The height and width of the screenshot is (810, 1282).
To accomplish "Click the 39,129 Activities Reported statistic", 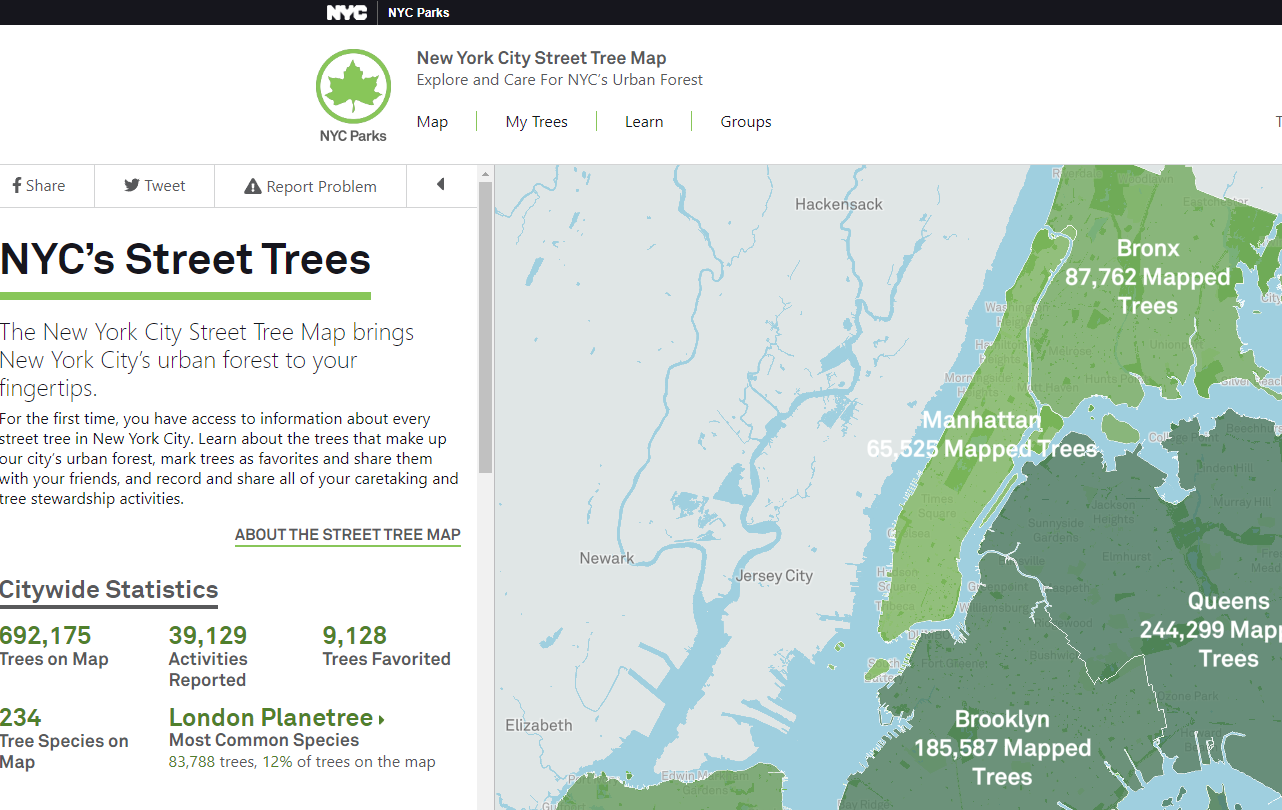I will (x=208, y=657).
